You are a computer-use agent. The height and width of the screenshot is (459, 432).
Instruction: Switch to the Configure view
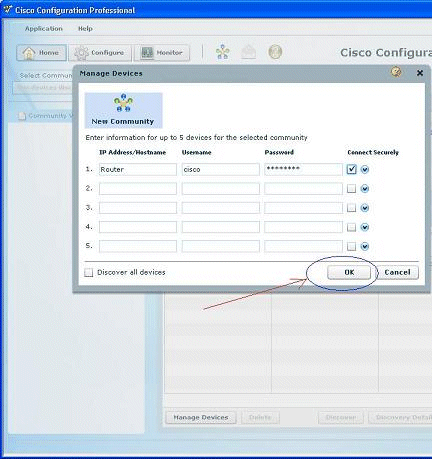pos(100,53)
